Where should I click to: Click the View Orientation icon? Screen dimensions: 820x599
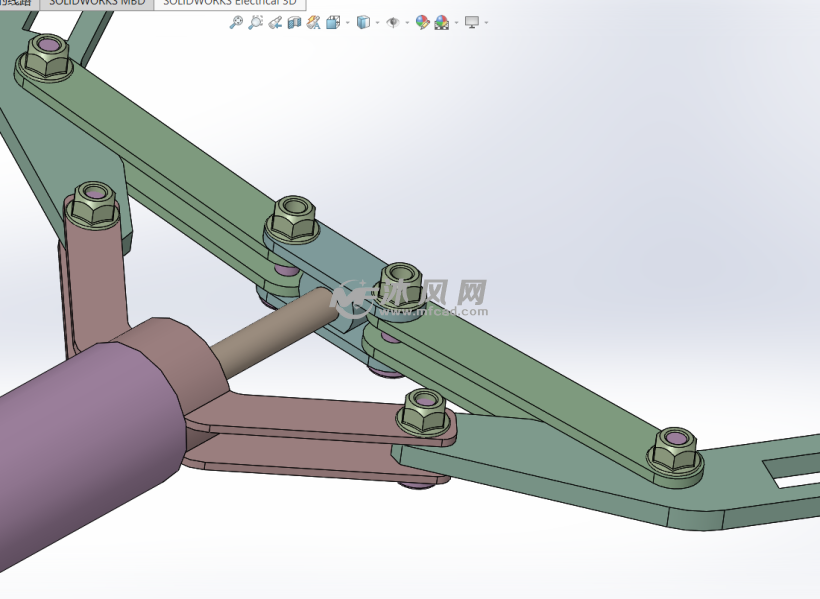[x=333, y=22]
